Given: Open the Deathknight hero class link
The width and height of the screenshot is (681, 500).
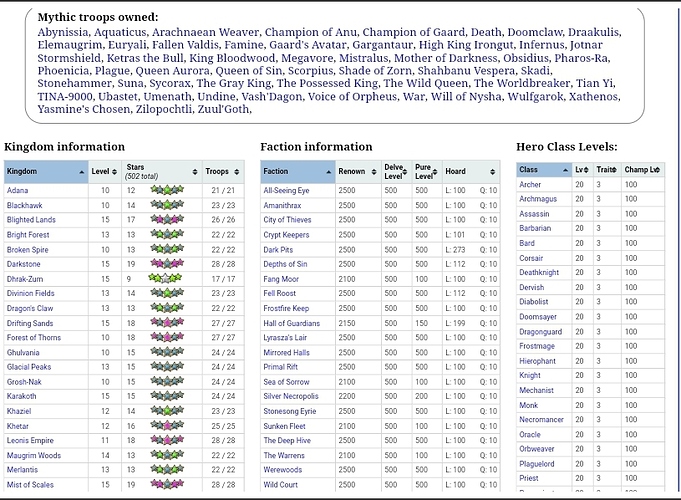Looking at the screenshot, I should 539,272.
